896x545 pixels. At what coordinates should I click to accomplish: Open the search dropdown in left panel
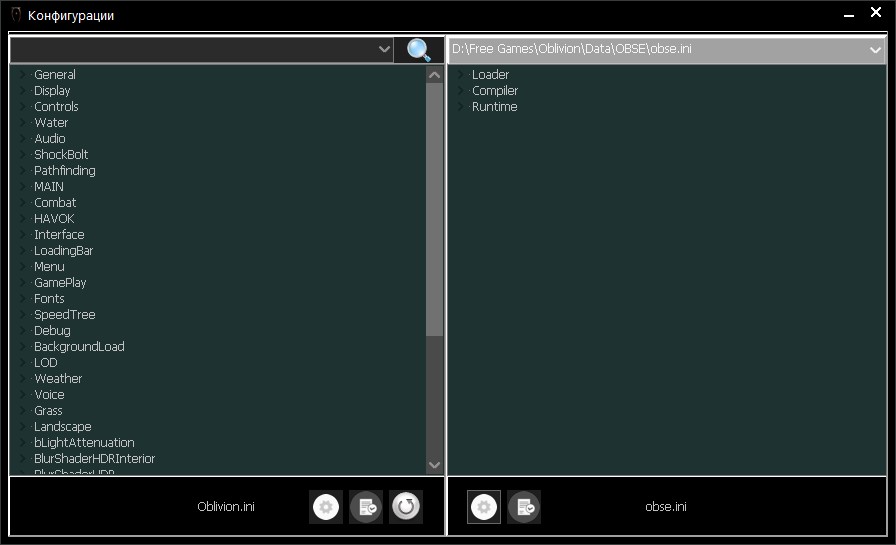pyautogui.click(x=384, y=50)
